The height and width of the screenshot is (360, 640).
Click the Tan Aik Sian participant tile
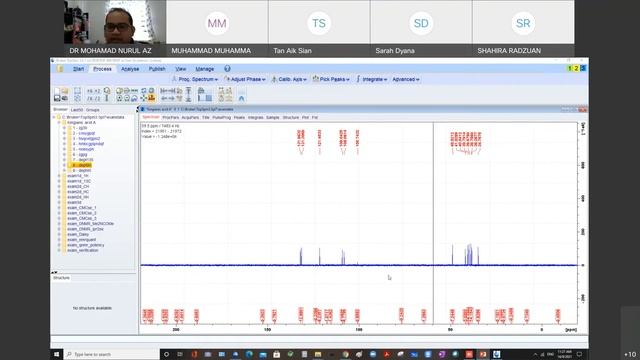point(319,28)
